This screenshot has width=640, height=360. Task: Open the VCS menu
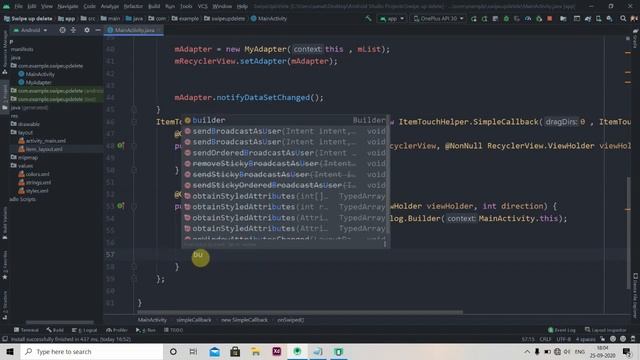(x=202, y=7)
